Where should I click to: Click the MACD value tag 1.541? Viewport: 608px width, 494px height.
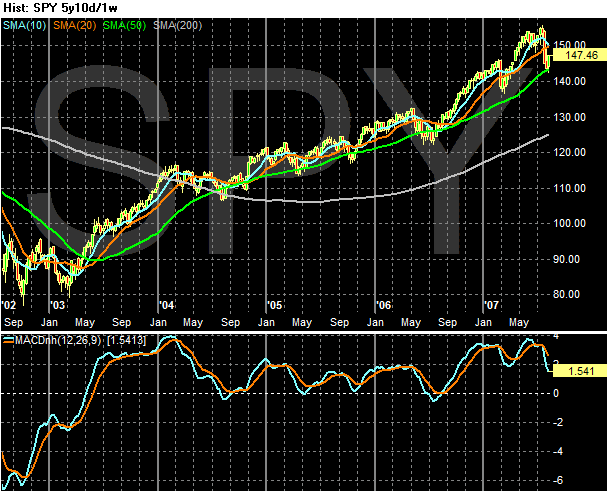click(580, 371)
